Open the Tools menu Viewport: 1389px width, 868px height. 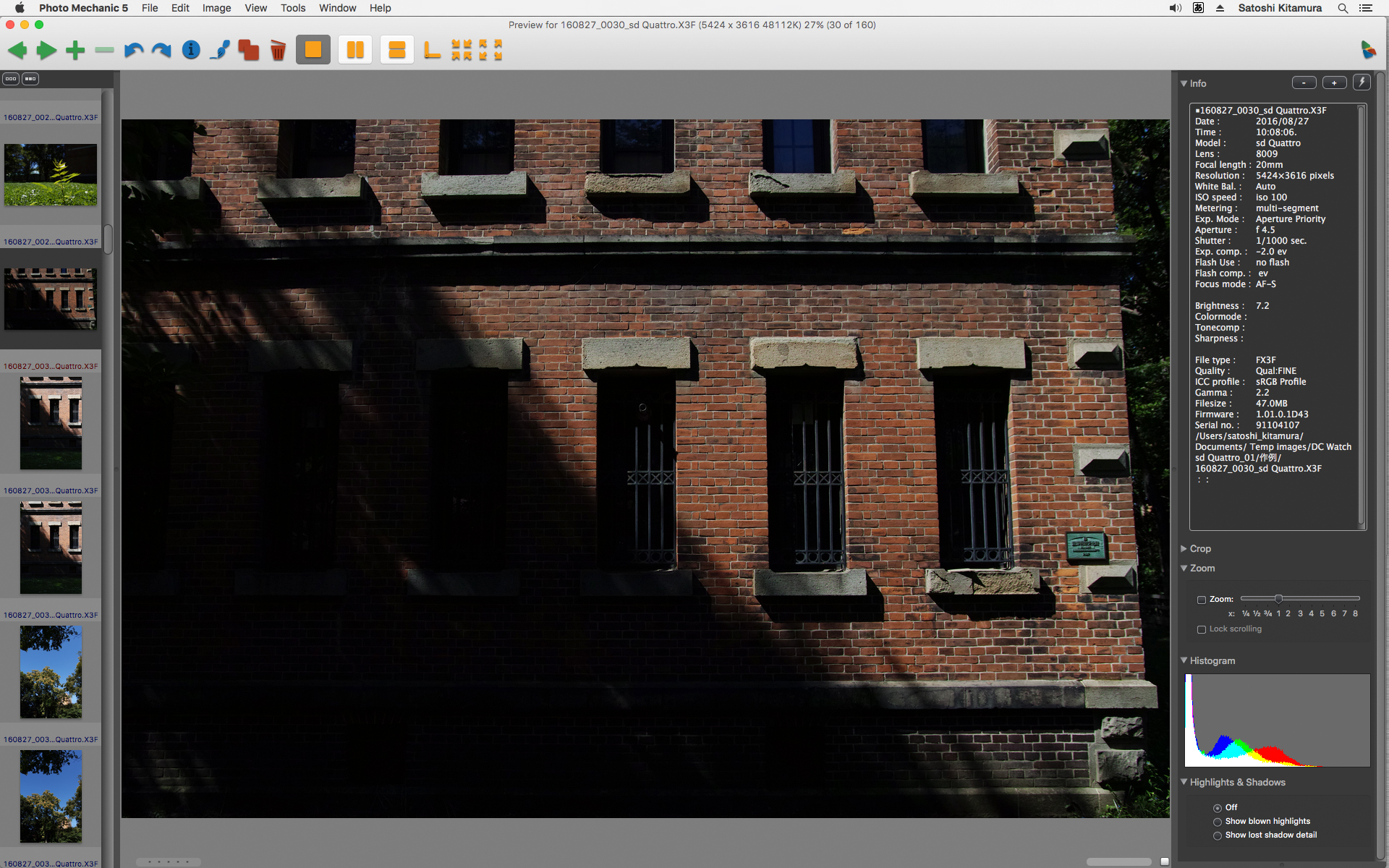click(x=293, y=8)
